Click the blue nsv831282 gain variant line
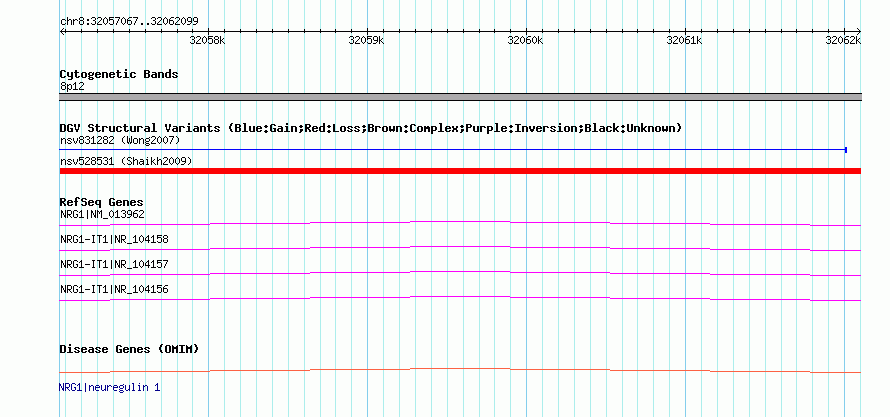 (x=453, y=150)
